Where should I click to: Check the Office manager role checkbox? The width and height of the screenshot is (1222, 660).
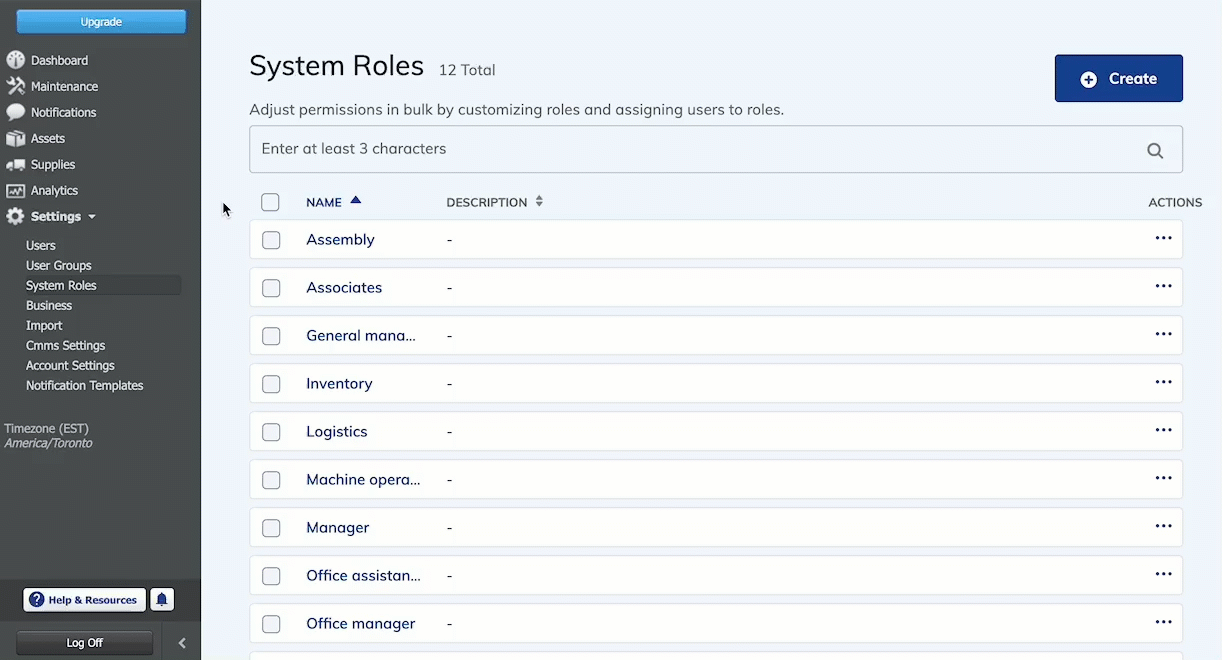[271, 624]
